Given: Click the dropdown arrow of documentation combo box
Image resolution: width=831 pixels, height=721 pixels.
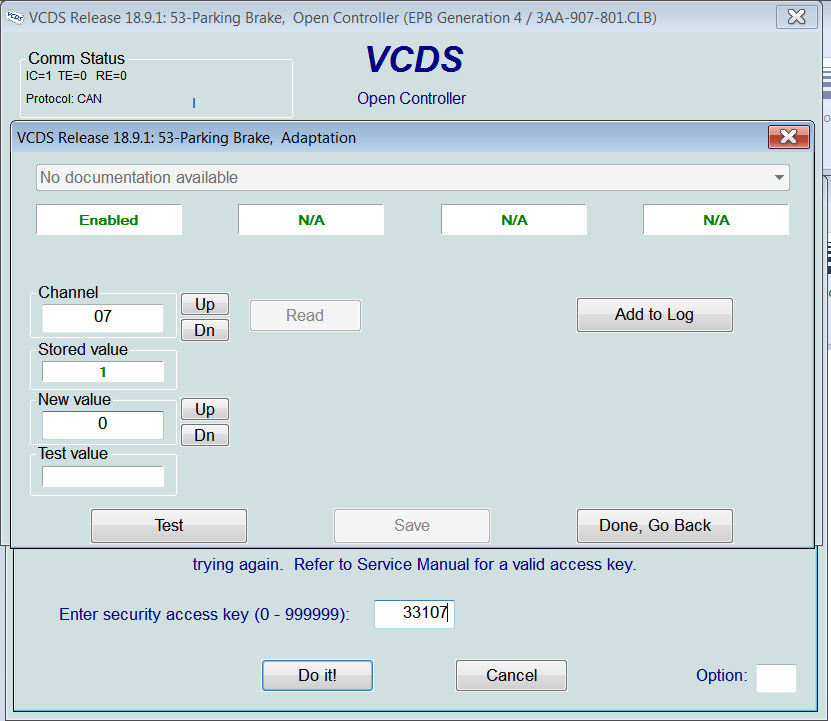Looking at the screenshot, I should point(779,178).
